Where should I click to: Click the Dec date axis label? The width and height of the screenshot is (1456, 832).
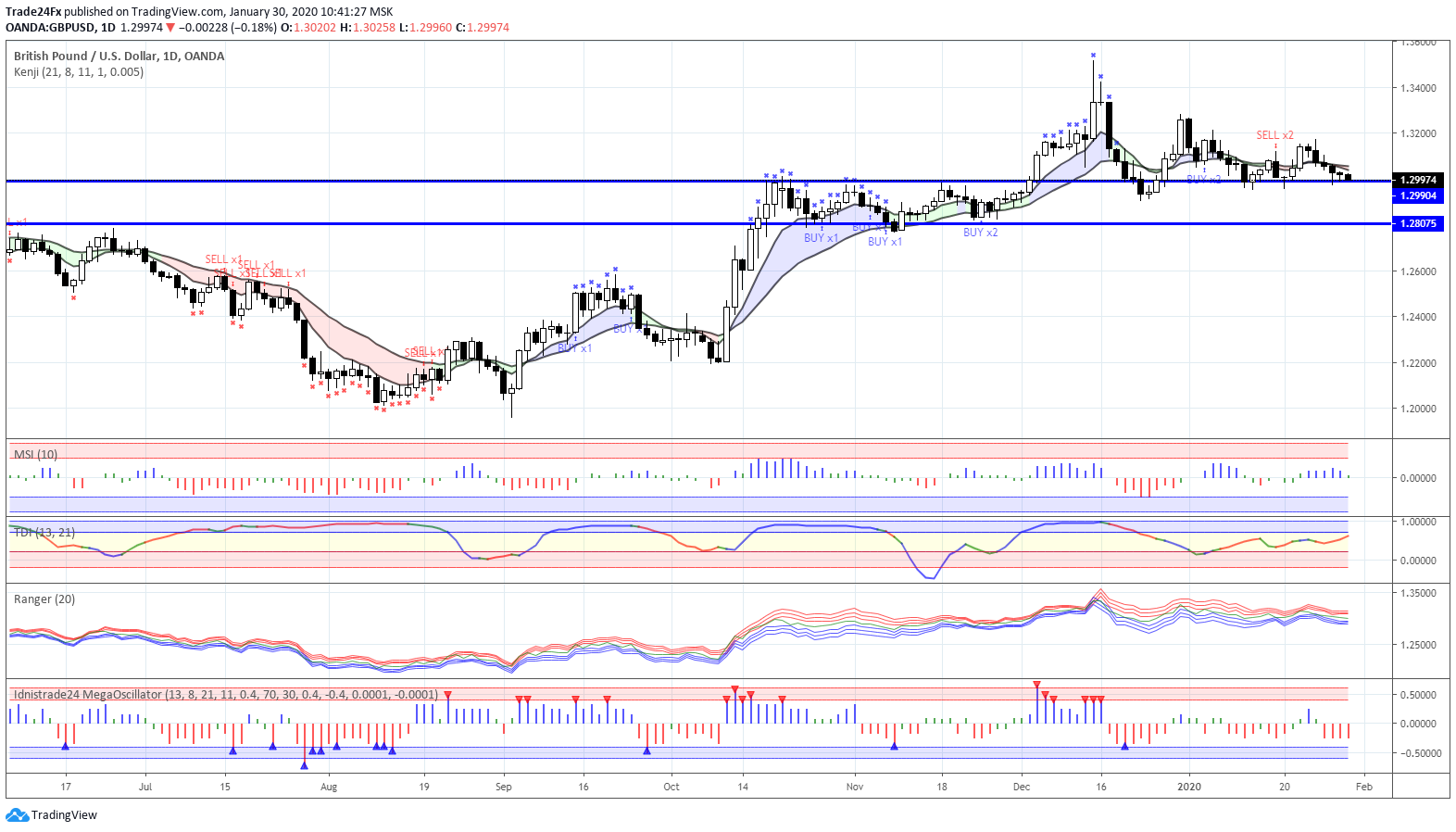1022,787
